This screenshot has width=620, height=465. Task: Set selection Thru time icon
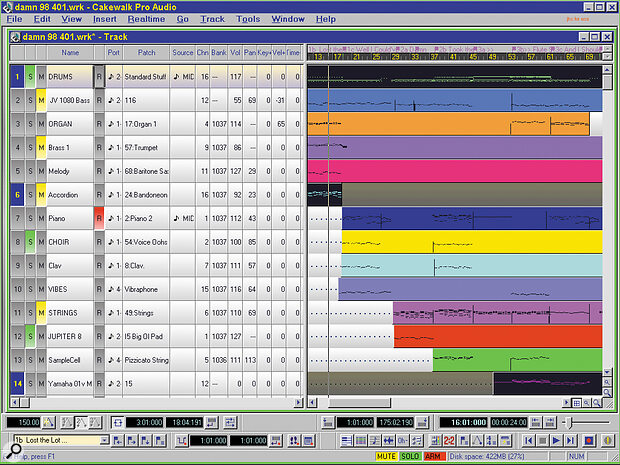422,422
